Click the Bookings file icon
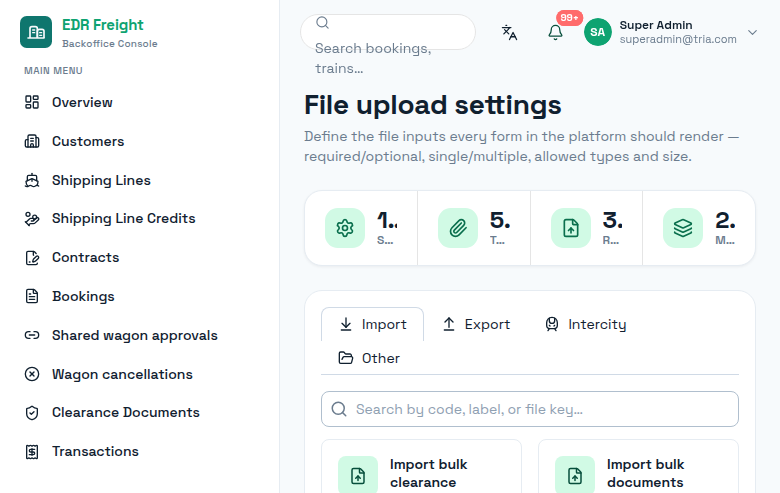Image resolution: width=780 pixels, height=493 pixels. (x=32, y=296)
